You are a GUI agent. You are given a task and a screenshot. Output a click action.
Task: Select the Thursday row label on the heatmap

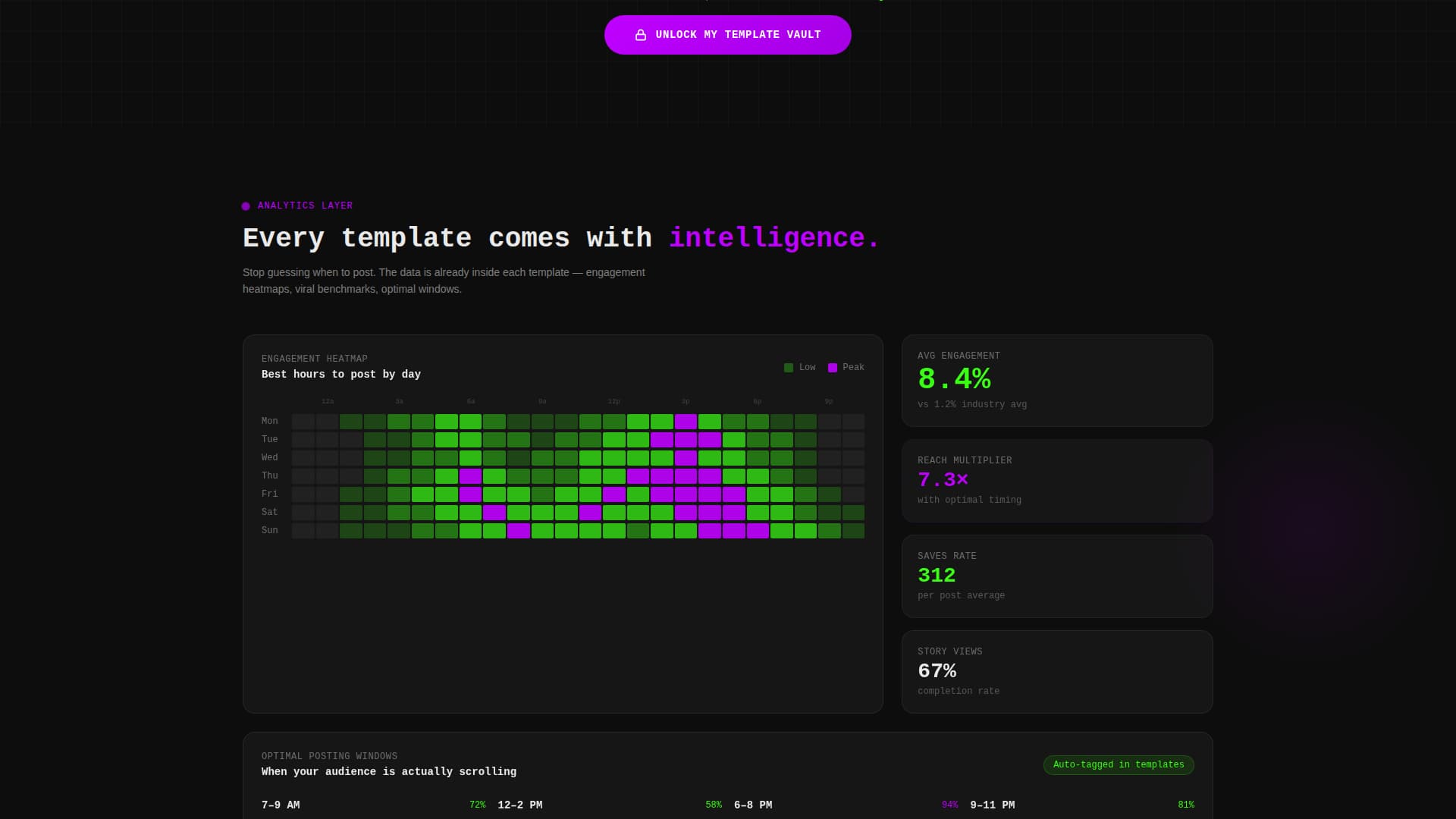(270, 475)
